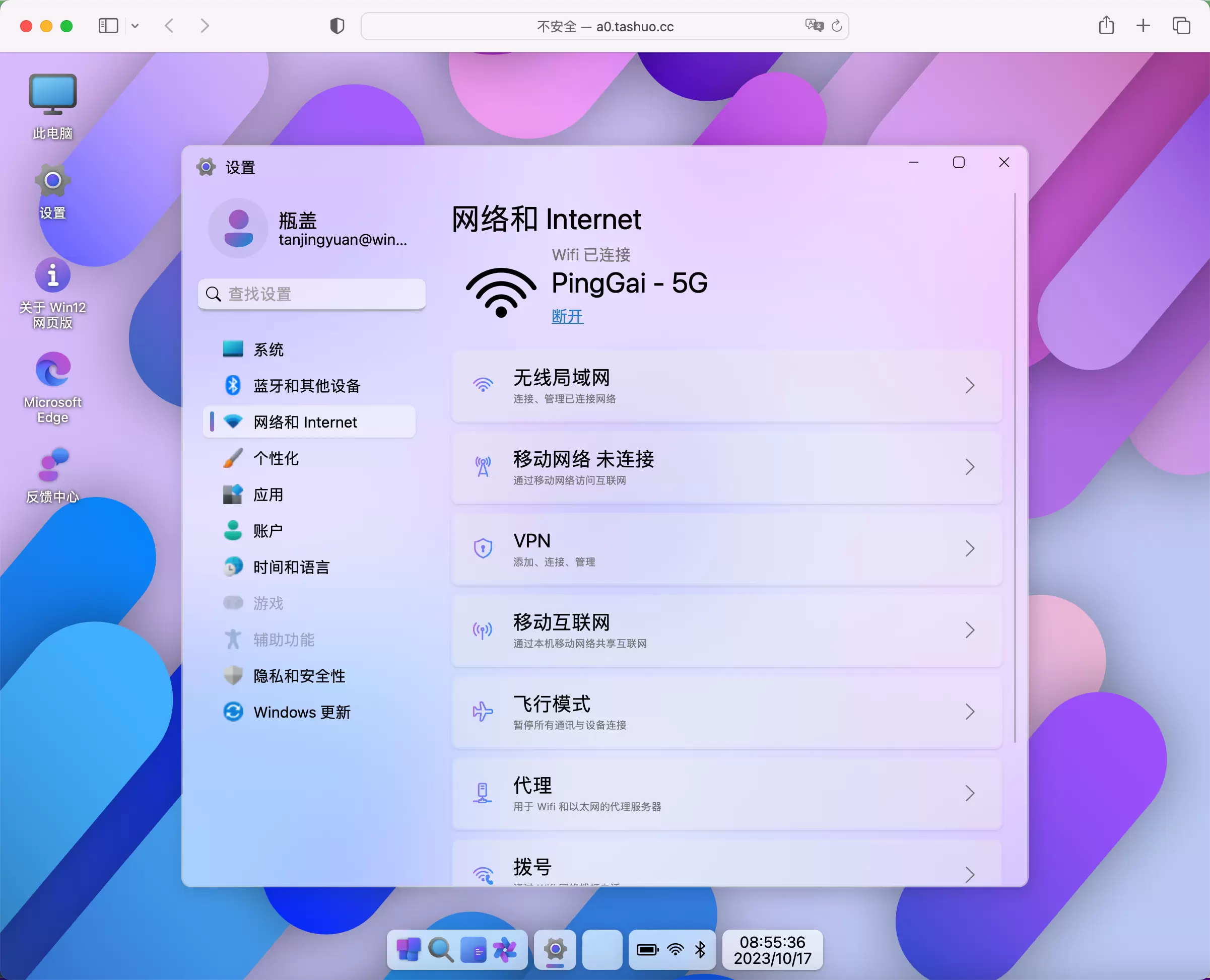Click the battery status icon in the dock
The width and height of the screenshot is (1210, 980).
tap(648, 950)
